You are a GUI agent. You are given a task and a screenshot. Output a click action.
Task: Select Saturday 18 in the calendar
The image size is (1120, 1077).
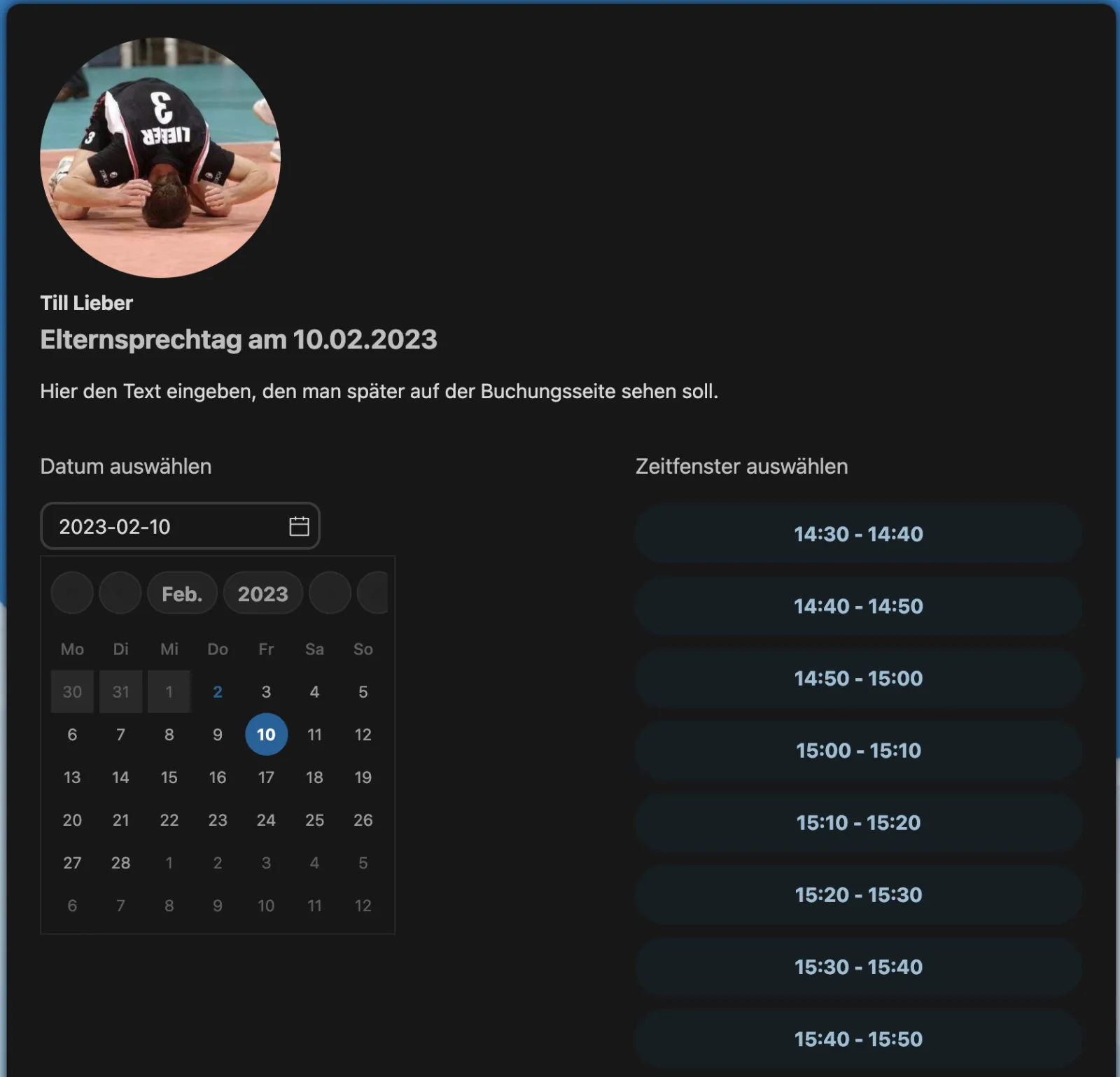click(x=314, y=777)
